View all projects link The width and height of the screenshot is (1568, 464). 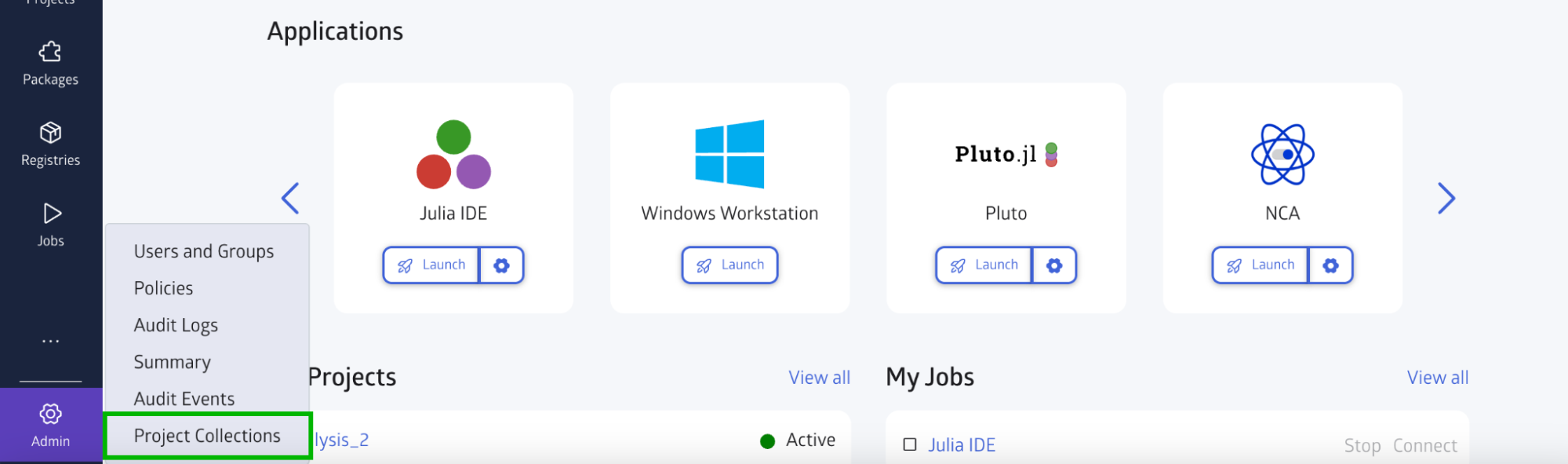tap(819, 378)
